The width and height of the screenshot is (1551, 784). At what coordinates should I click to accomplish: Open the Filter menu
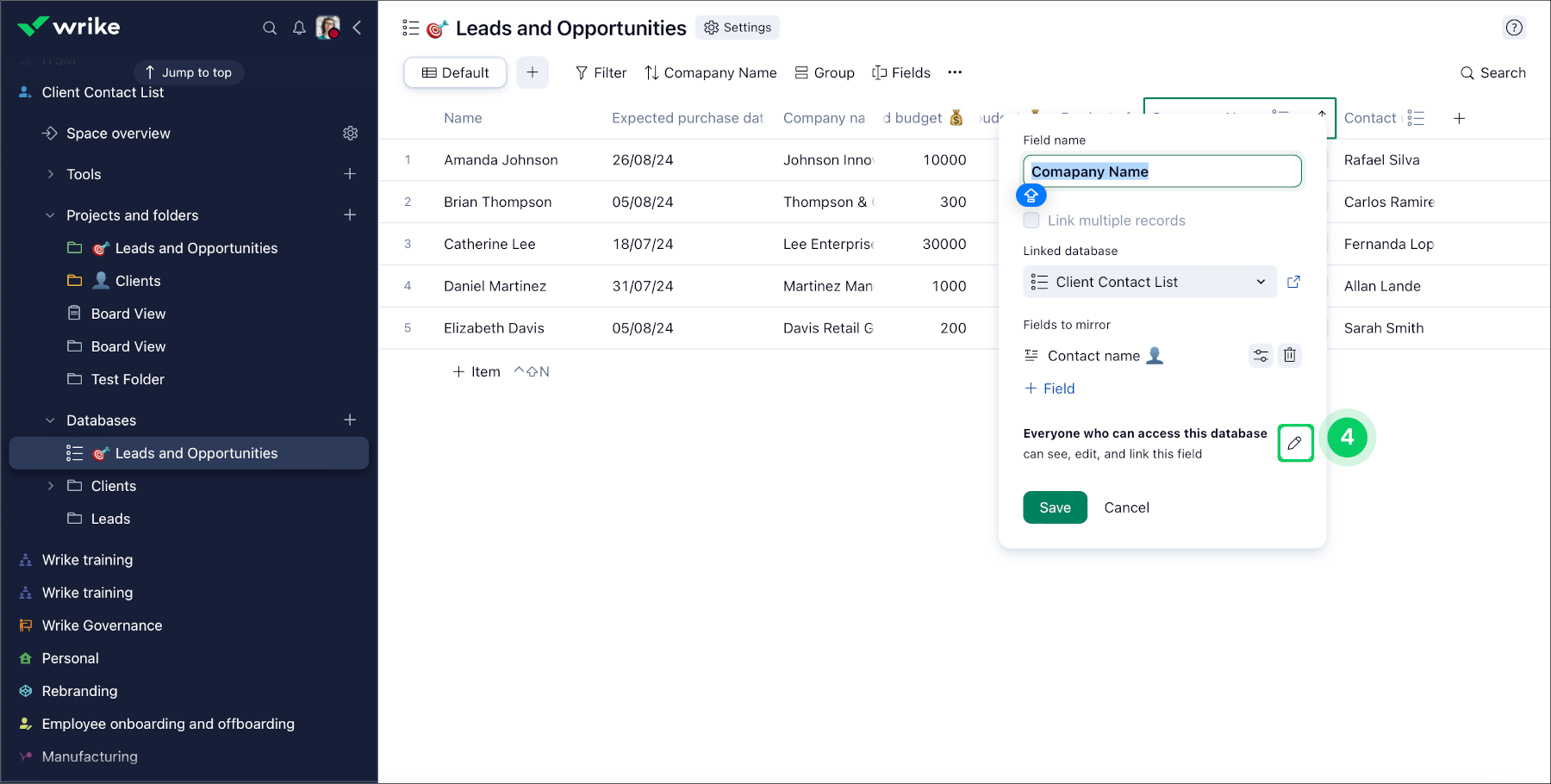click(x=601, y=72)
